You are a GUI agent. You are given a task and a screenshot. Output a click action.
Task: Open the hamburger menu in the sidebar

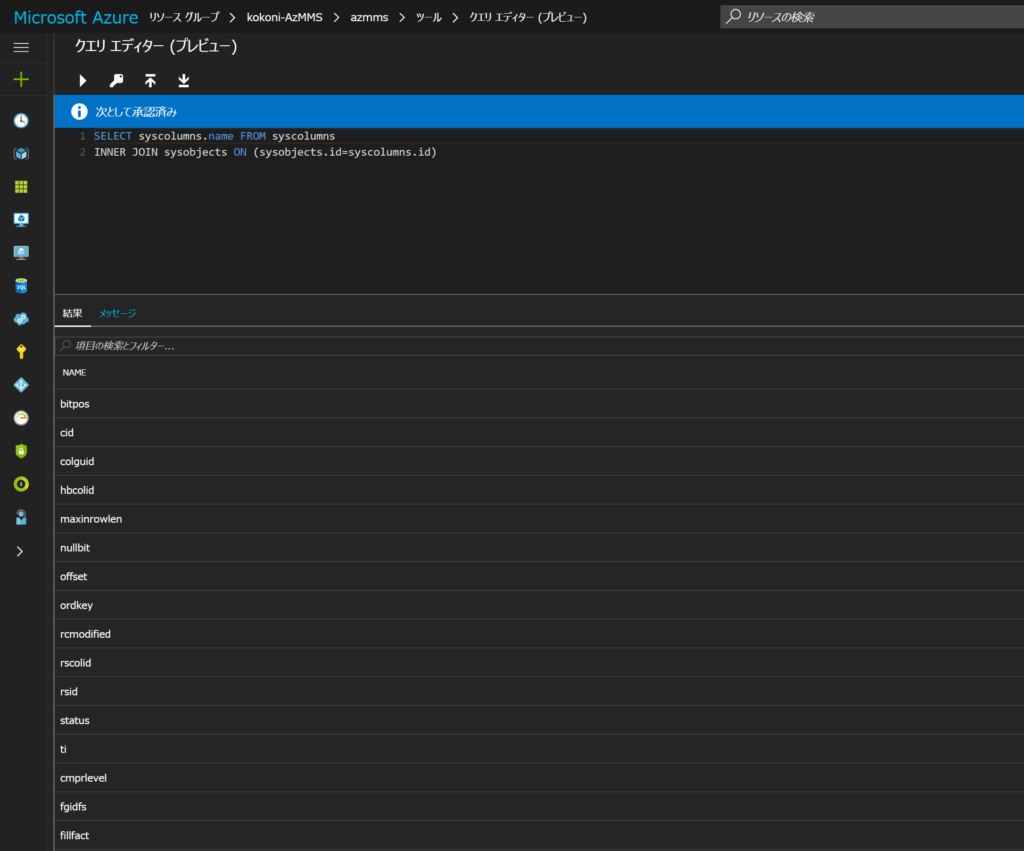pyautogui.click(x=21, y=47)
